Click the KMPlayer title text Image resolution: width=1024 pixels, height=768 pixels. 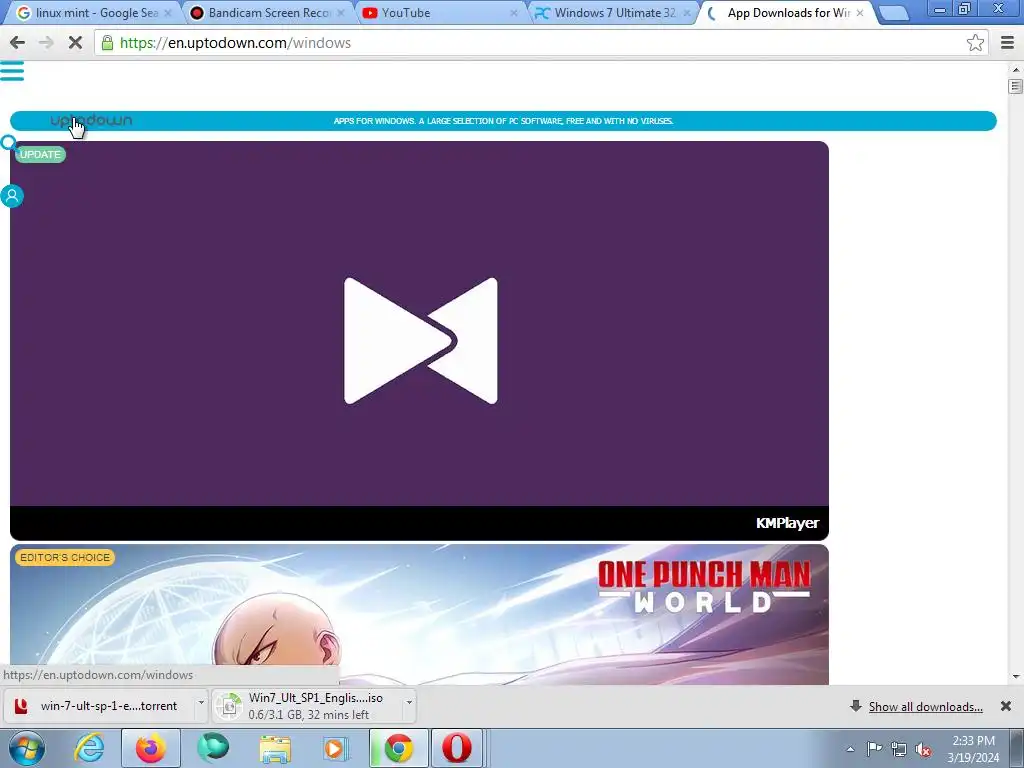pyautogui.click(x=787, y=523)
